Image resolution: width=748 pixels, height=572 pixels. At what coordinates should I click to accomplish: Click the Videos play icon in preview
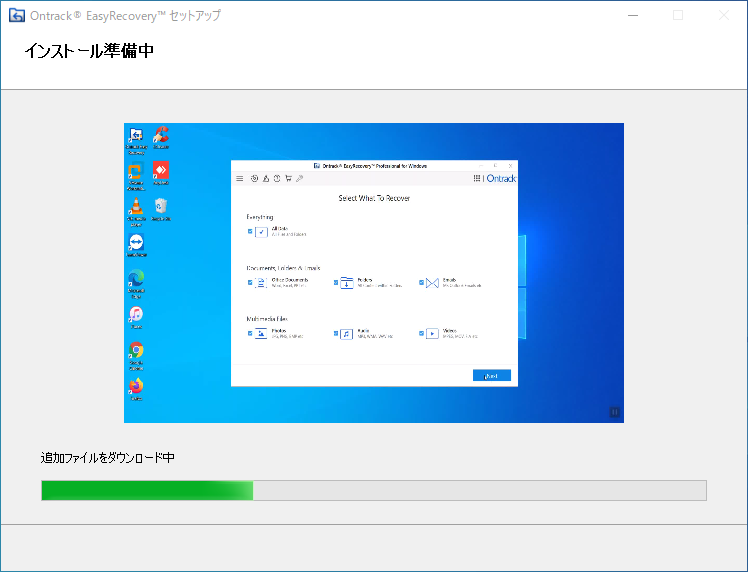(x=432, y=334)
